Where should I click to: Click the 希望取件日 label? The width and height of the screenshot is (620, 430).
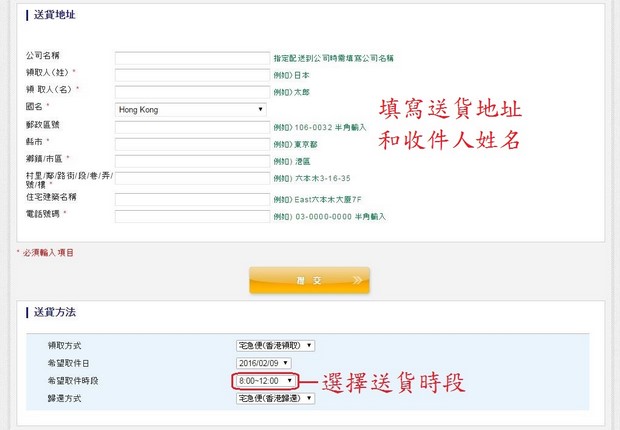click(x=68, y=363)
